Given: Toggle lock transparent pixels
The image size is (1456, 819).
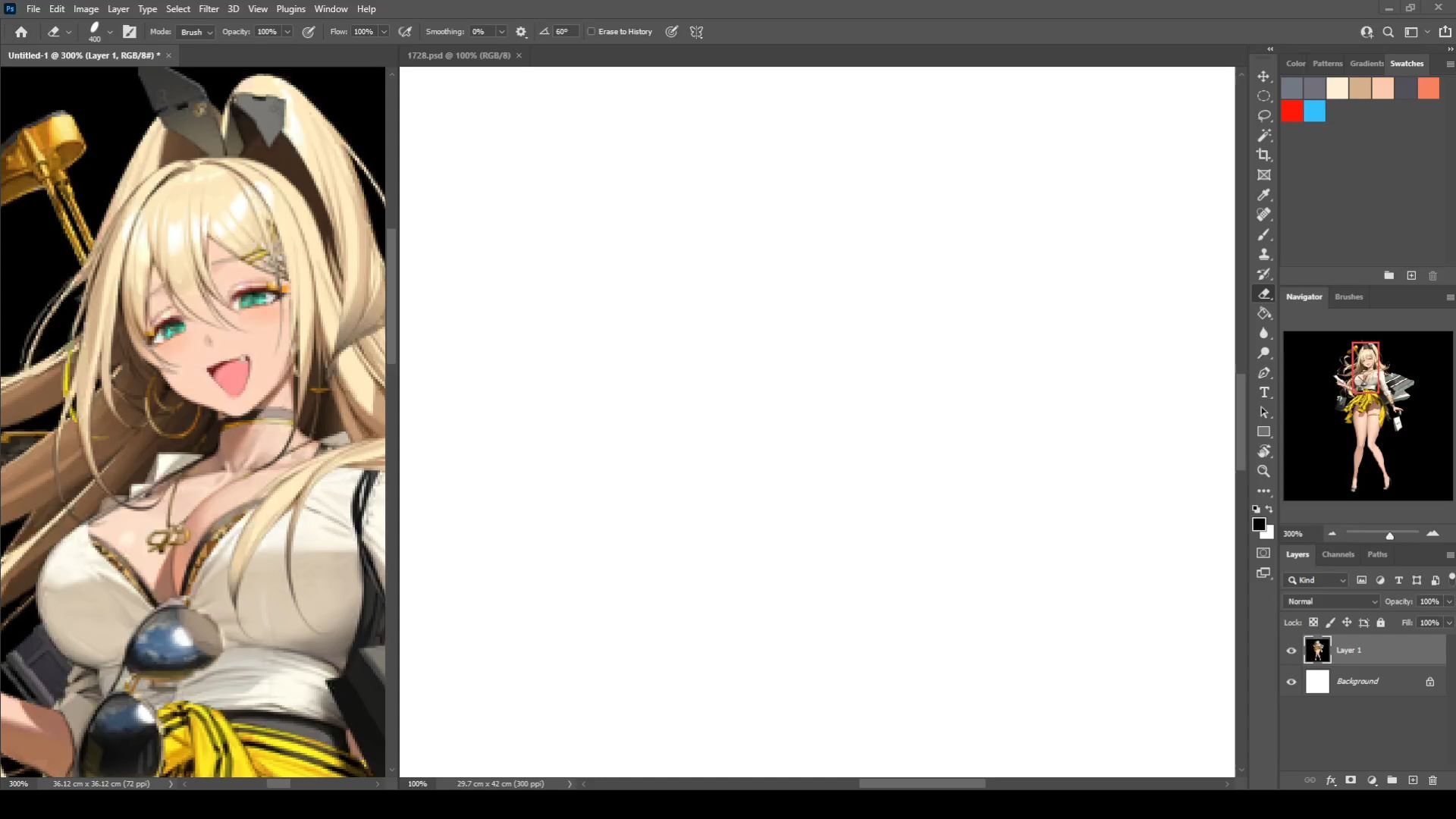Looking at the screenshot, I should [1313, 623].
